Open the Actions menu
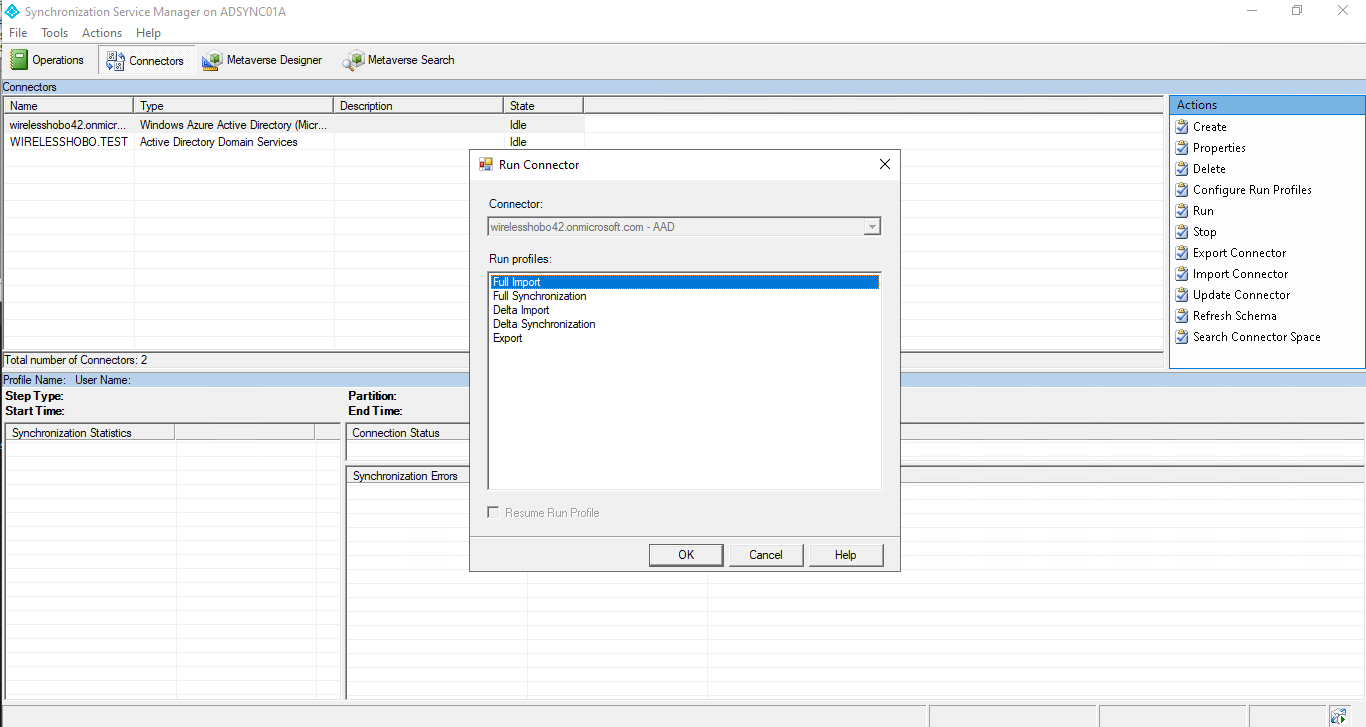This screenshot has height=727, width=1366. click(x=102, y=33)
